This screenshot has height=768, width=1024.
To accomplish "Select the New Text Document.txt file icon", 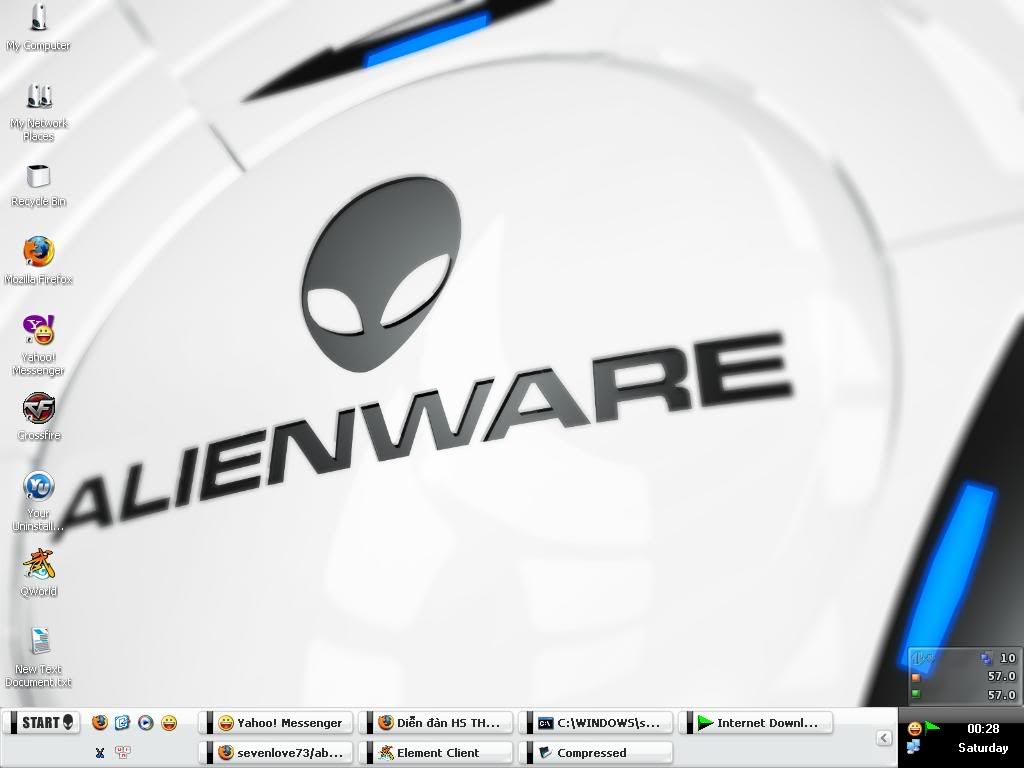I will (39, 656).
